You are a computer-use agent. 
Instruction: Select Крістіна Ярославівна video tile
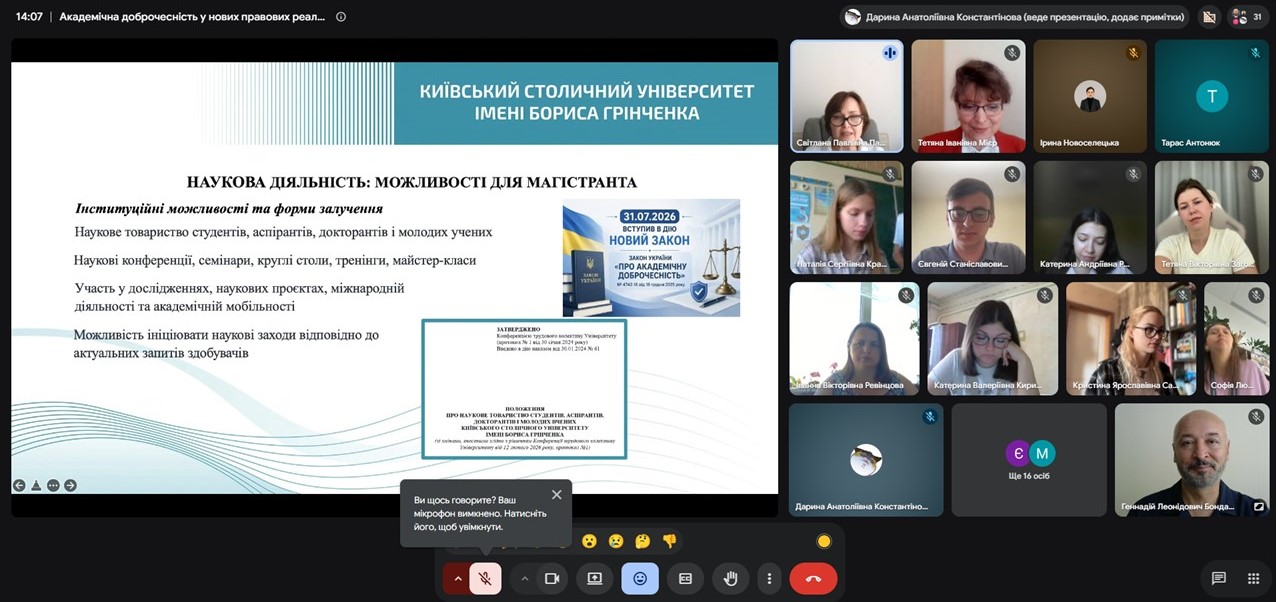tap(1130, 338)
